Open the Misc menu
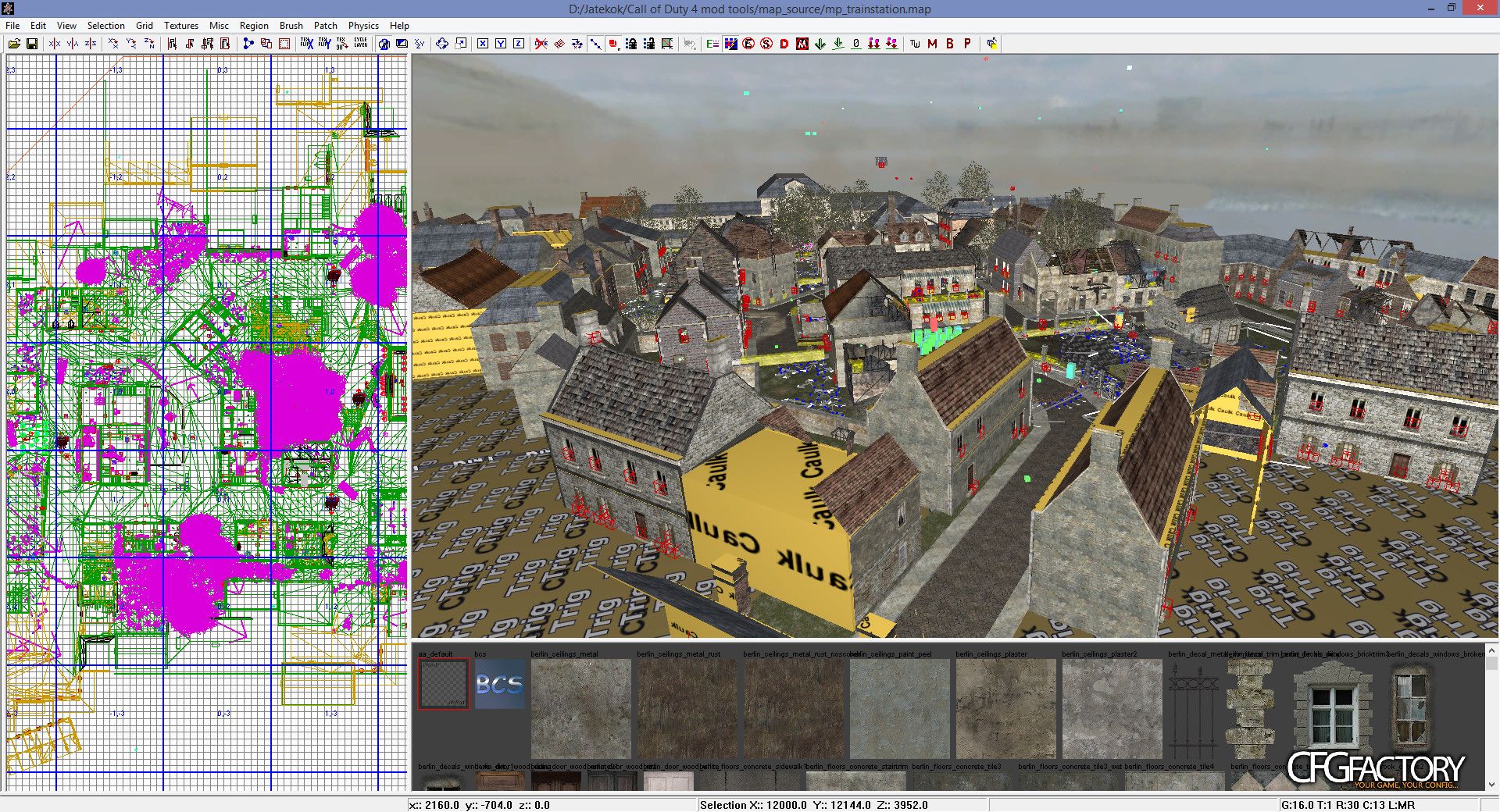 219,26
